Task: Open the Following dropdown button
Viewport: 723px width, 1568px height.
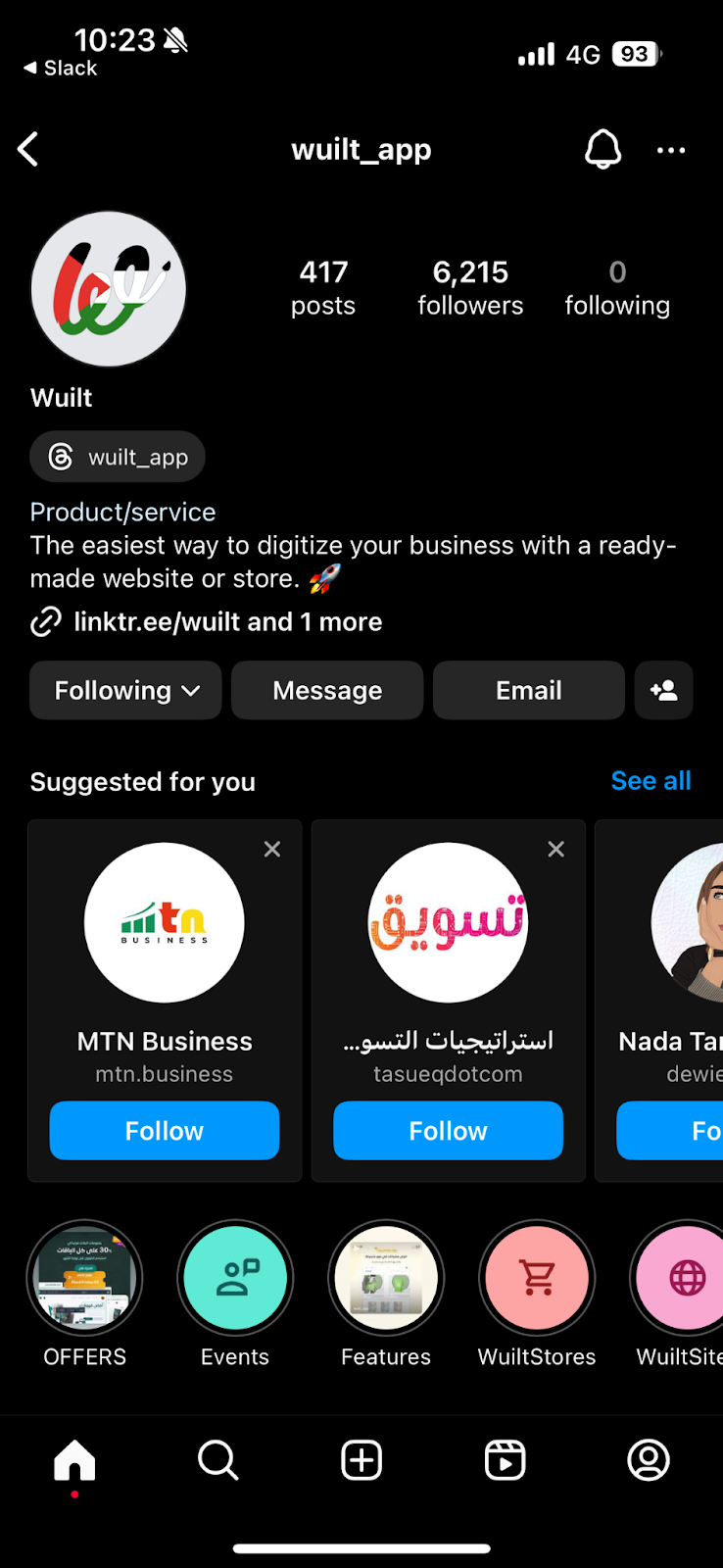Action: coord(125,690)
